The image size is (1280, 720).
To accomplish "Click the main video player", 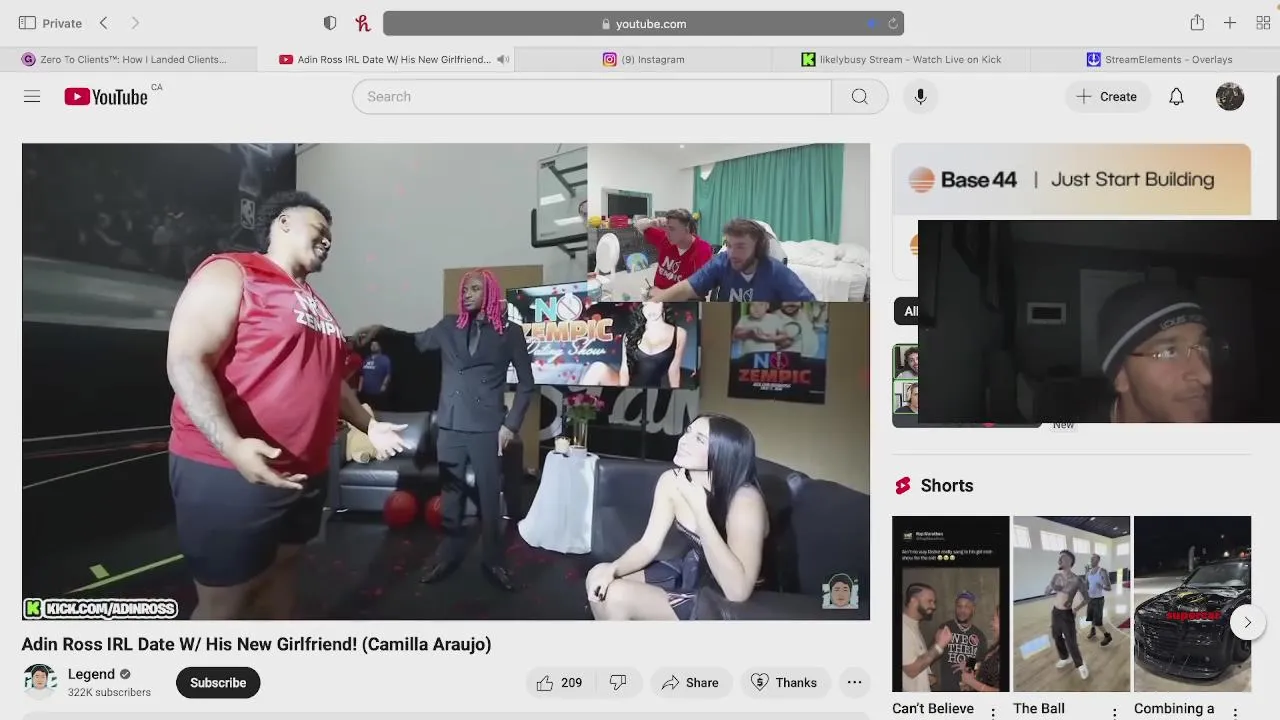I will (446, 381).
